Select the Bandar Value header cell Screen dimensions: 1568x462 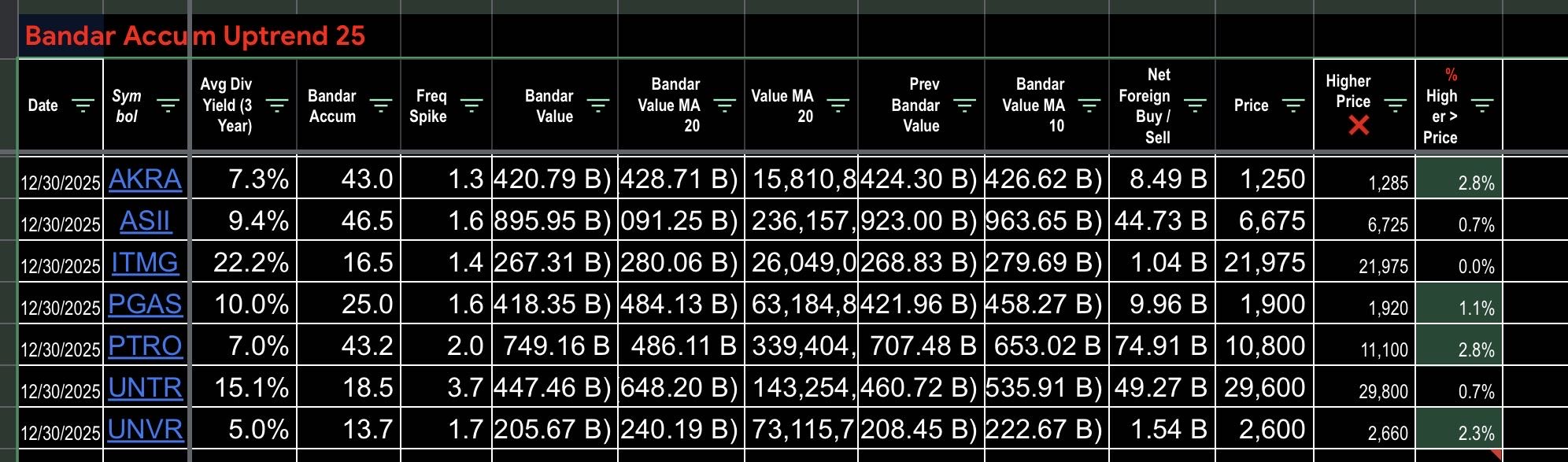(x=555, y=105)
